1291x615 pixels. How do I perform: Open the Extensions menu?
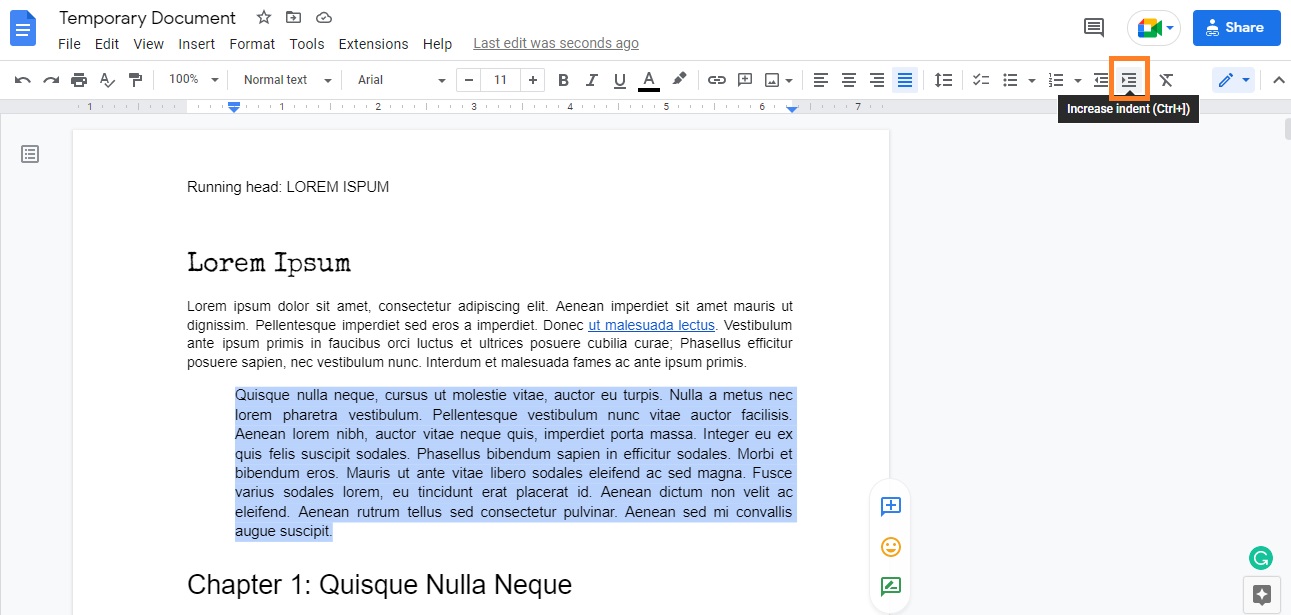[373, 43]
